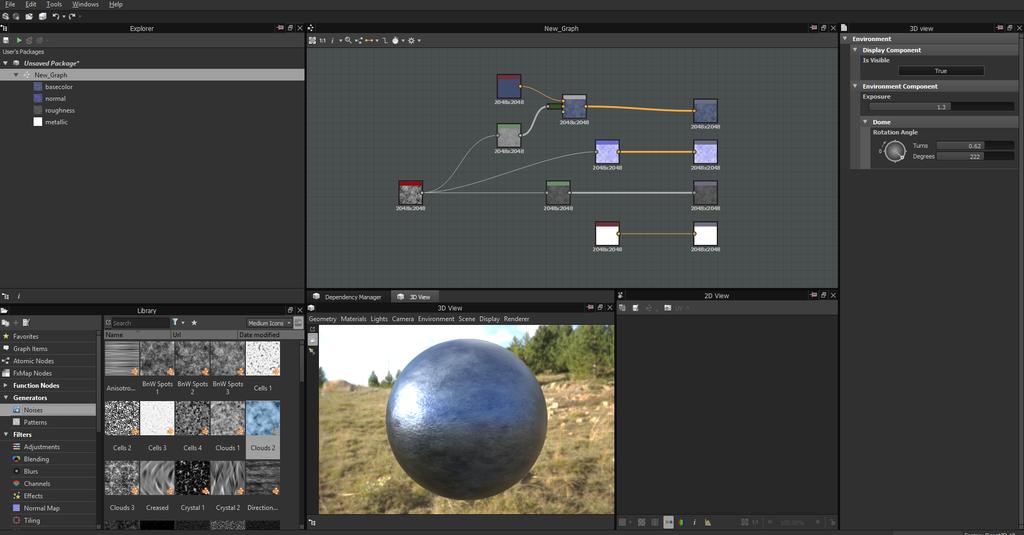Open the File menu

click(10, 4)
